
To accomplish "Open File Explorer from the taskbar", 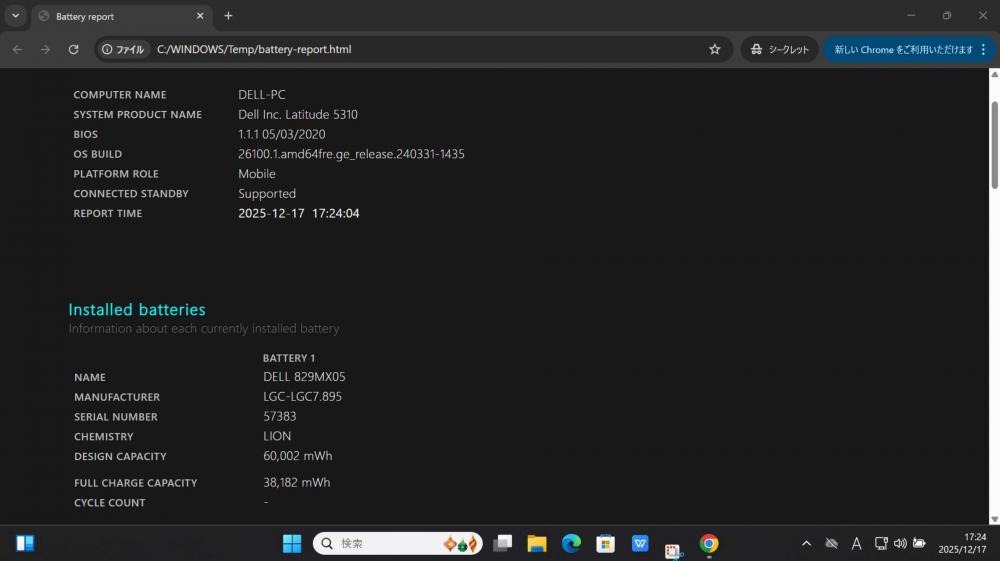I will coord(537,543).
